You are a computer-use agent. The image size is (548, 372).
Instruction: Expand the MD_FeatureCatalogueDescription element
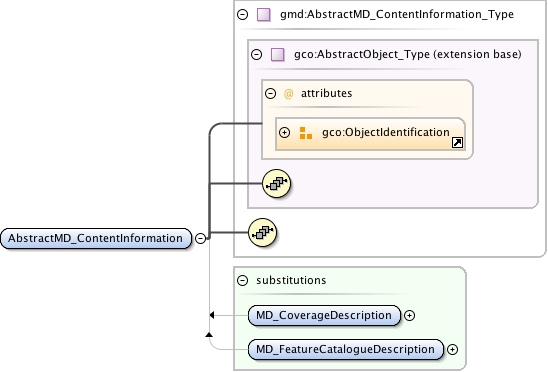click(453, 349)
